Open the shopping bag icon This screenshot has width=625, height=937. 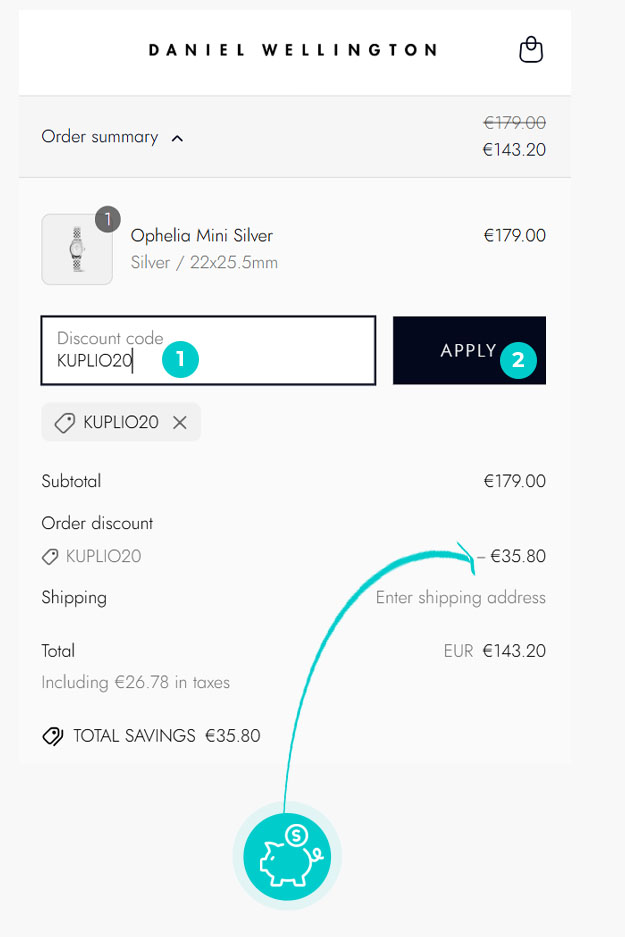click(531, 50)
